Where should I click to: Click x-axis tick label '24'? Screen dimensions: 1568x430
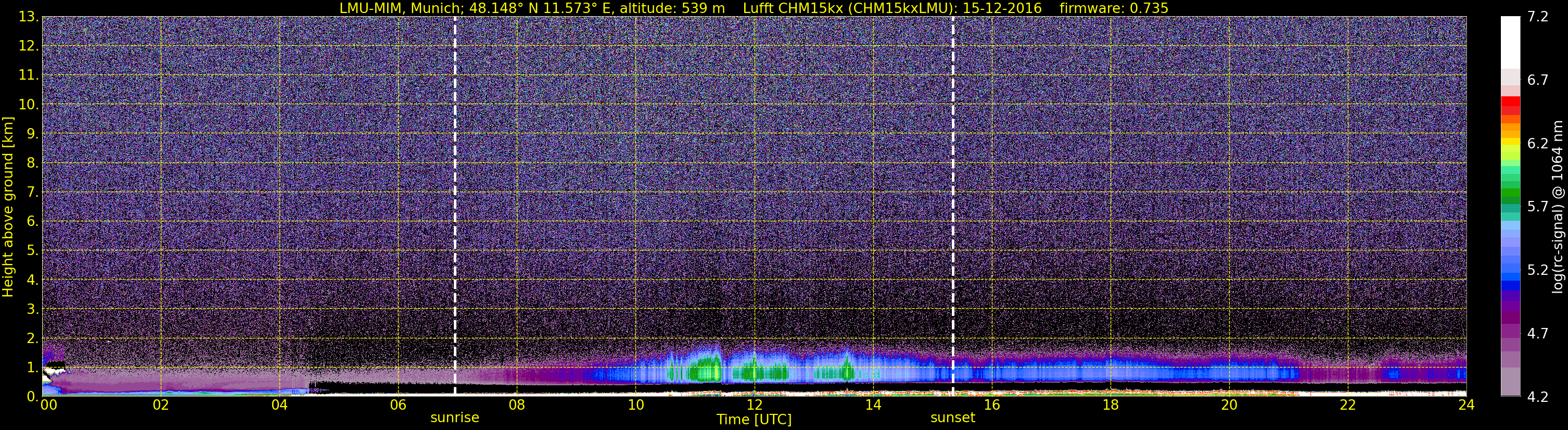pos(1467,406)
